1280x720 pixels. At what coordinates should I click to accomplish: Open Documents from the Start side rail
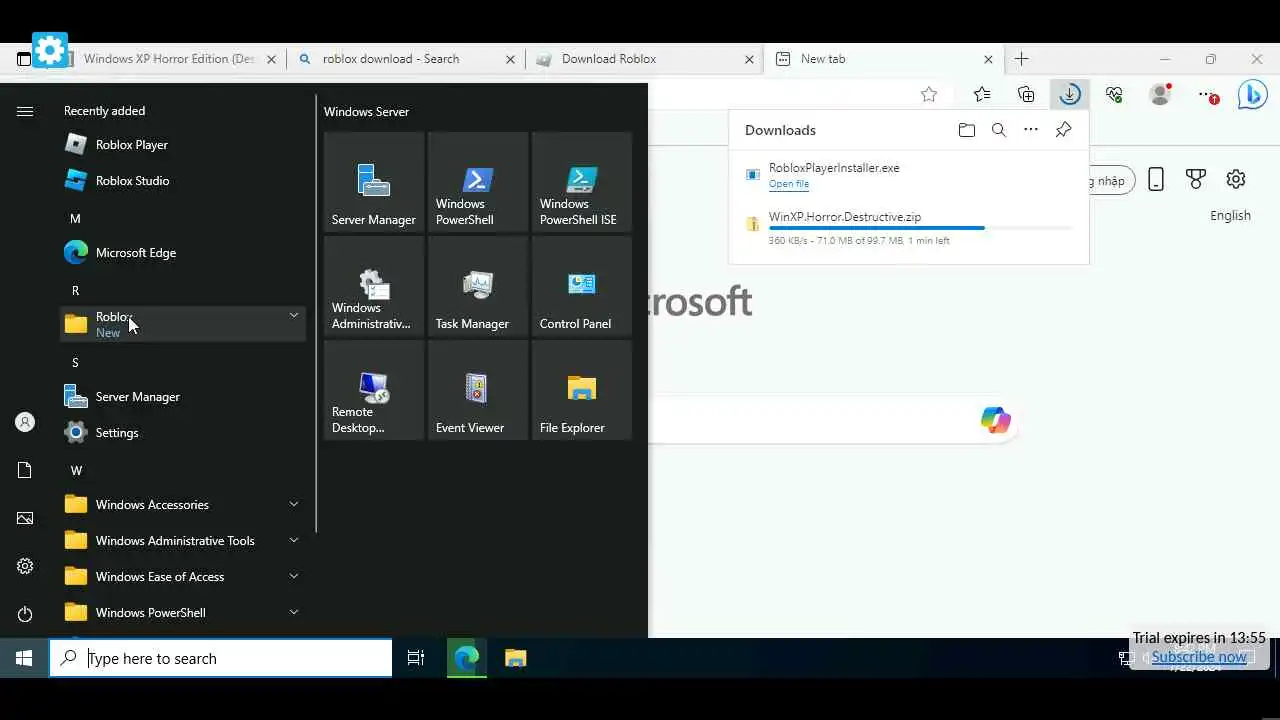pyautogui.click(x=25, y=470)
